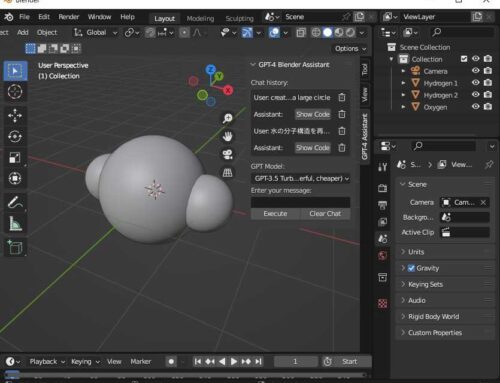Switch to the Modeling workspace tab
500x383 pixels.
200,19
